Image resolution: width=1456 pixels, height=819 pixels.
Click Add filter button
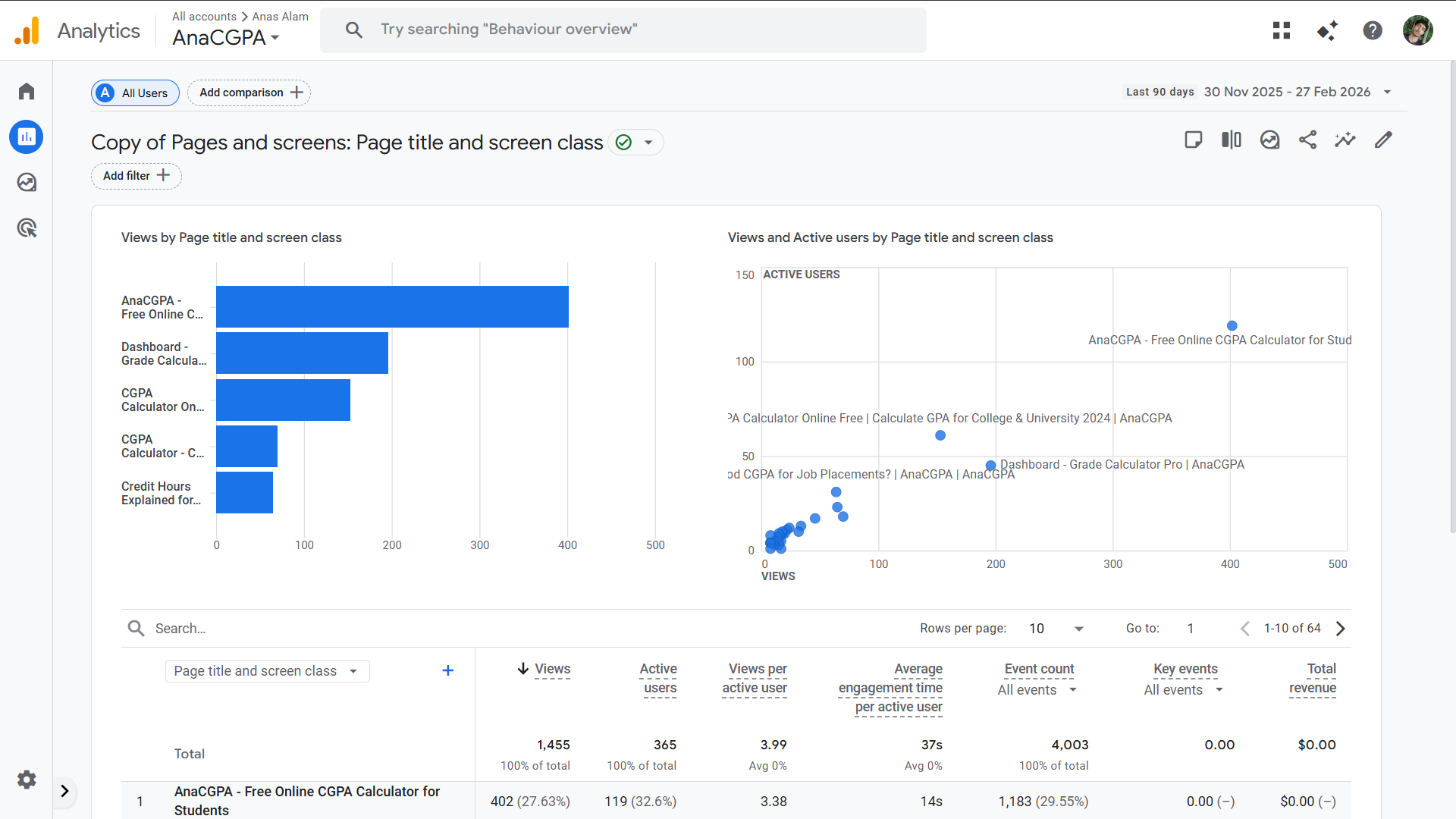(x=136, y=176)
